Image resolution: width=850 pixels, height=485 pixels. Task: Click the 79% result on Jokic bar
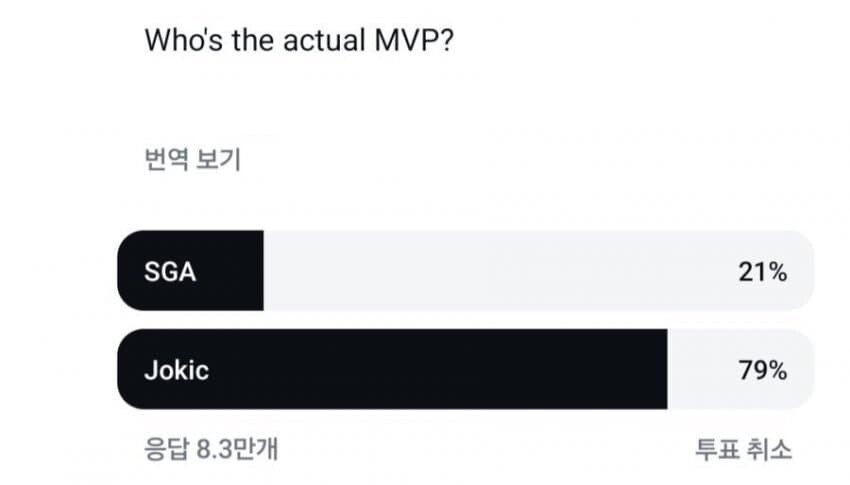point(764,370)
